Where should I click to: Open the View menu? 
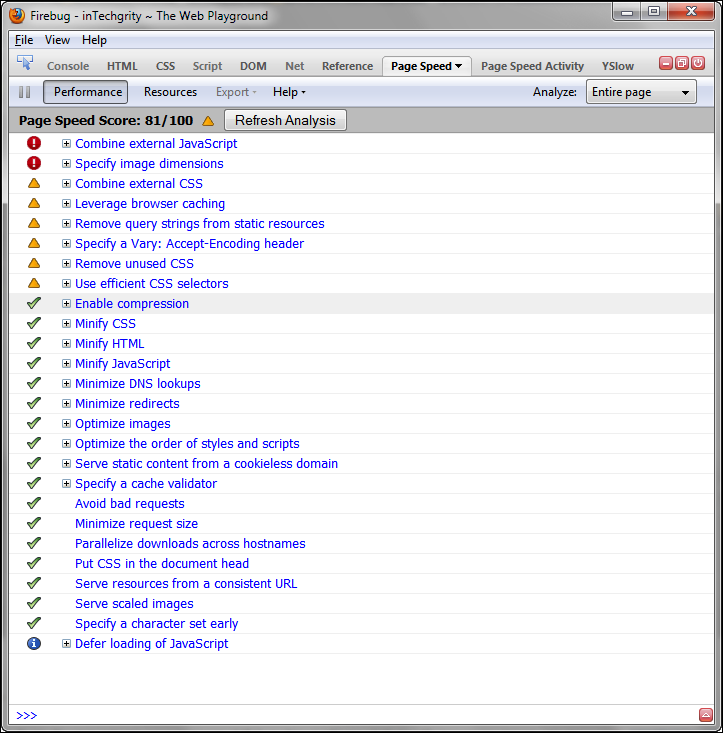(x=57, y=40)
